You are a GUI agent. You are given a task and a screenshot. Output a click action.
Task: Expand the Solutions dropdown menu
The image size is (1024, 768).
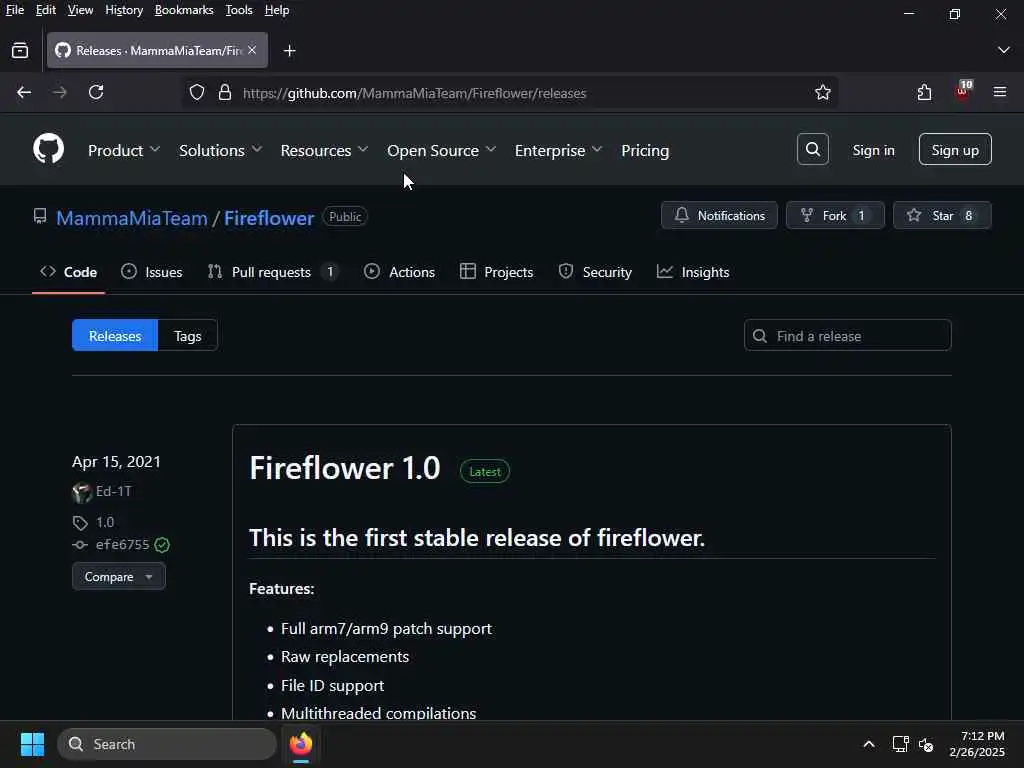click(x=221, y=150)
